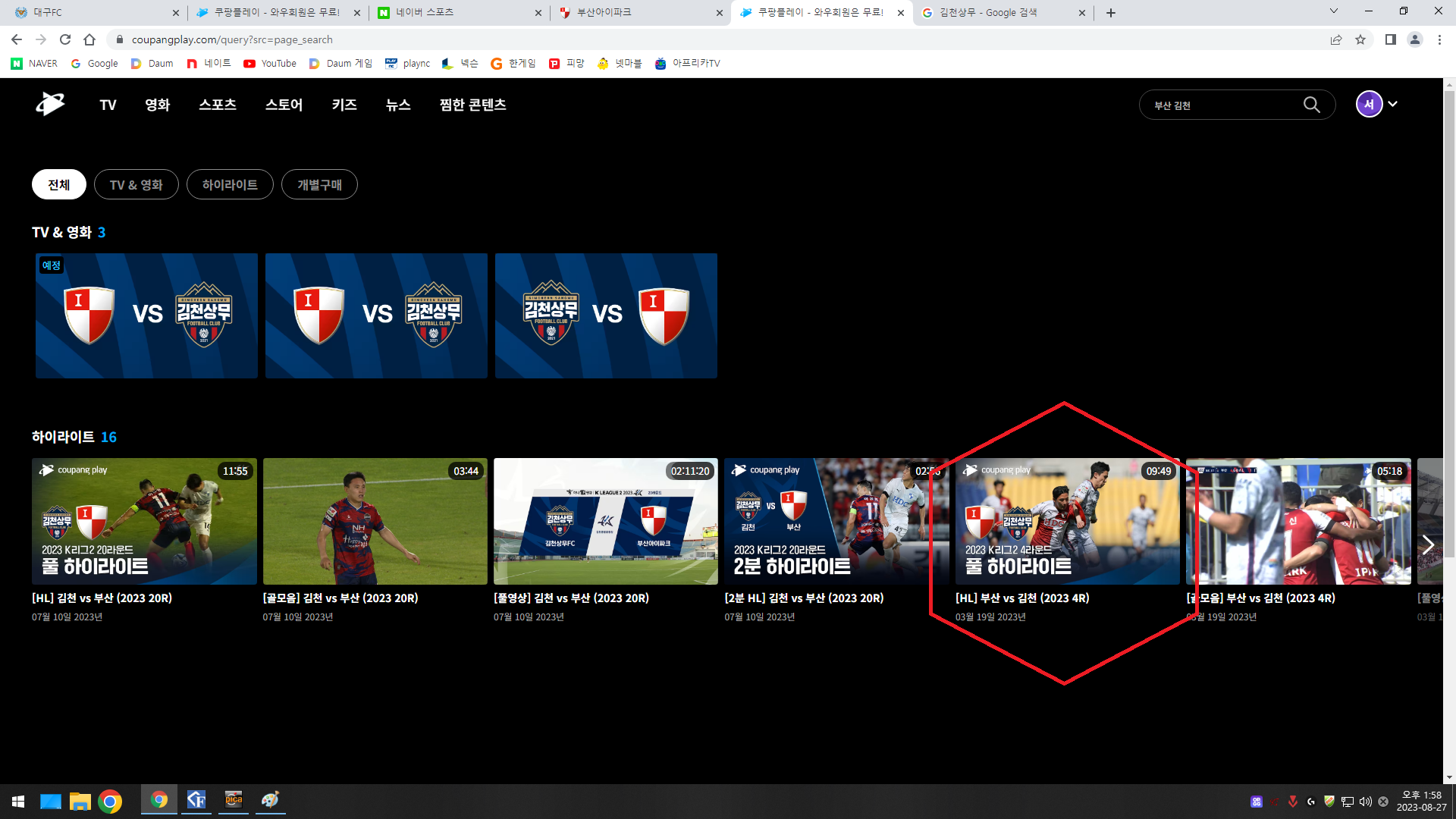Select 영화 in the navigation menu

pyautogui.click(x=158, y=105)
